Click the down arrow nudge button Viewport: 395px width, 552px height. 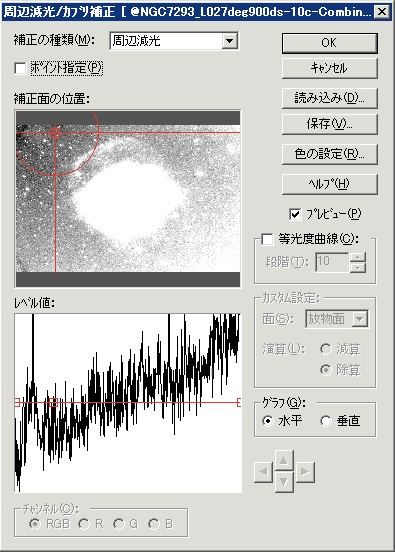coord(284,481)
